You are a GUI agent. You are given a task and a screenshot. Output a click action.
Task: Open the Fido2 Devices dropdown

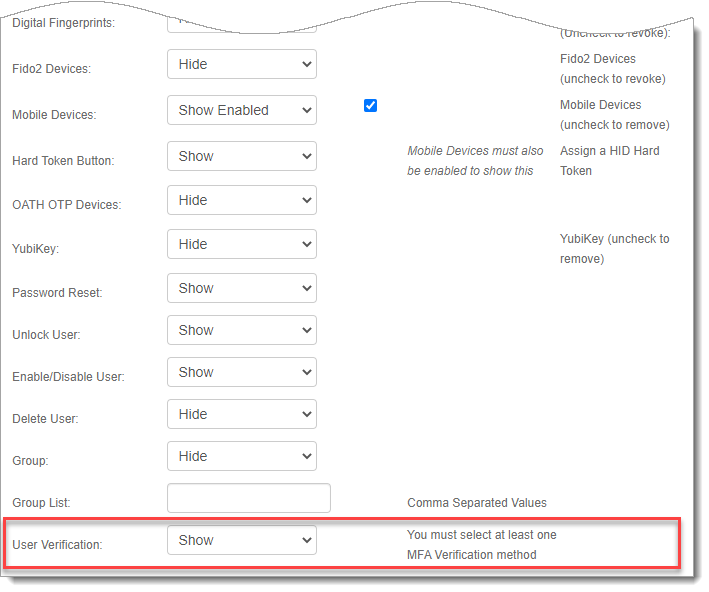pos(241,65)
